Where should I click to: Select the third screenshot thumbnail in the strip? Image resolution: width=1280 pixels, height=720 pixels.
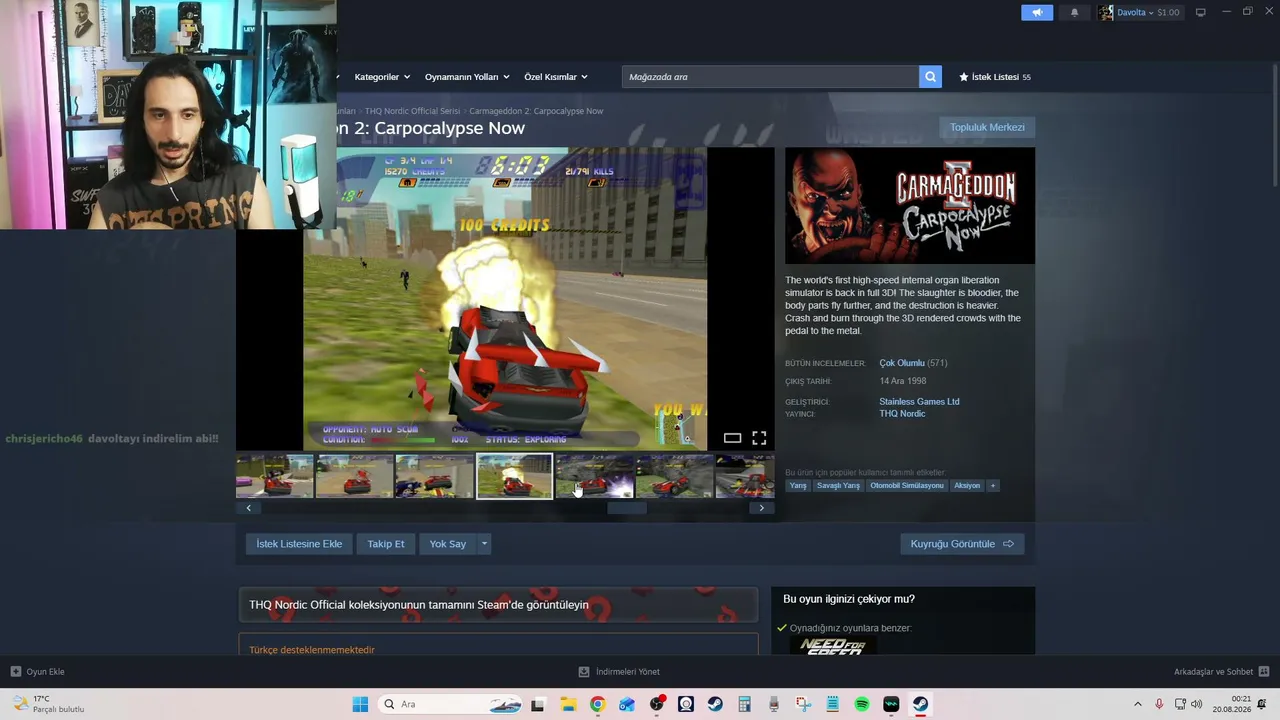pyautogui.click(x=435, y=476)
